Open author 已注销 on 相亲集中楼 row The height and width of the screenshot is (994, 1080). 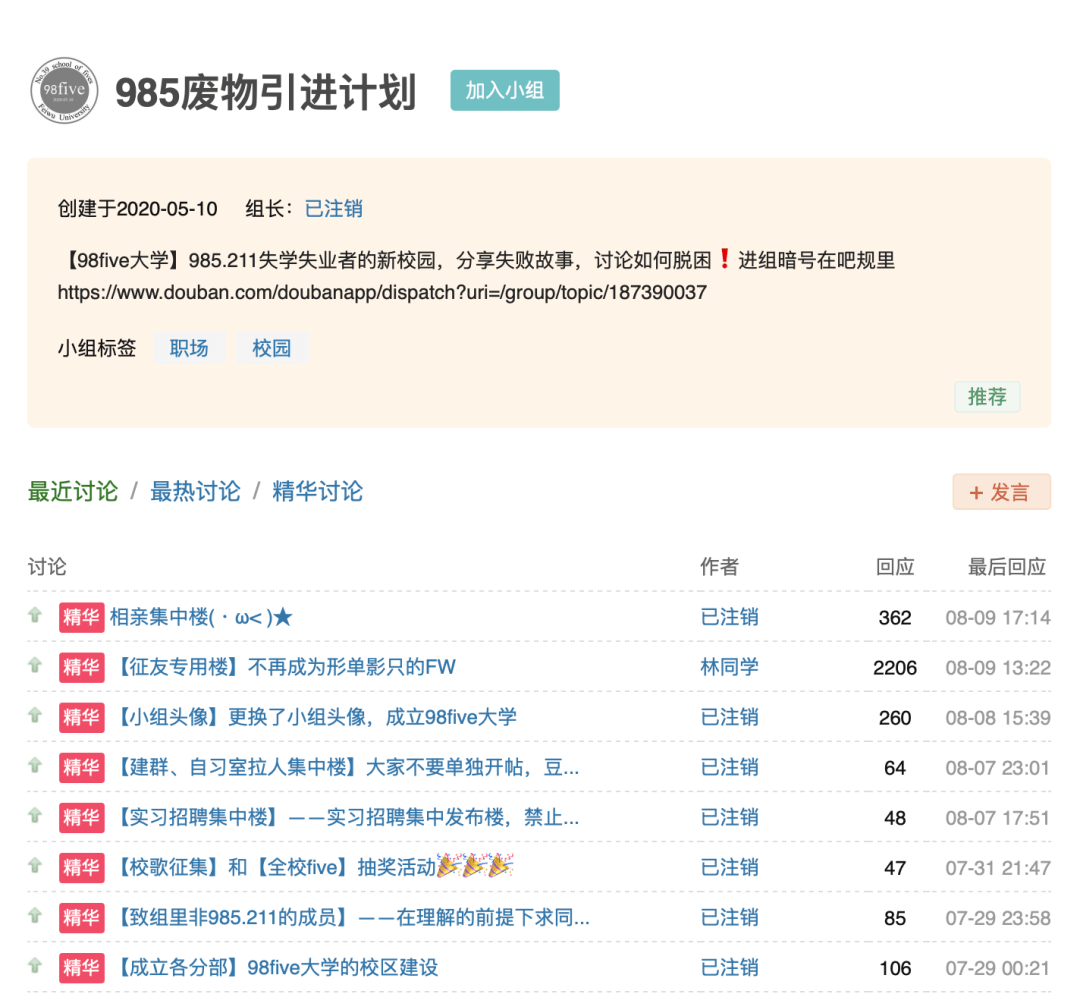pos(729,617)
